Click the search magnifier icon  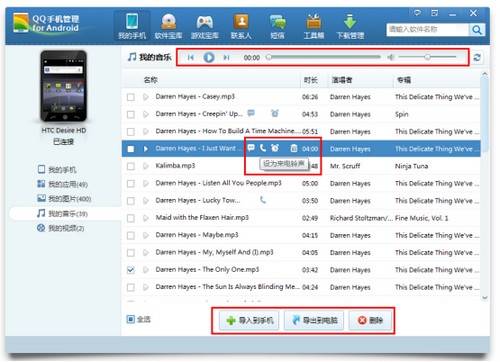(477, 30)
